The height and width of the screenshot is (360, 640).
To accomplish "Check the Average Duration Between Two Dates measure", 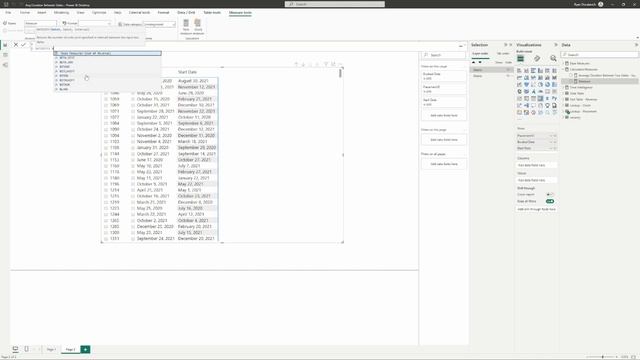I will [x=571, y=76].
